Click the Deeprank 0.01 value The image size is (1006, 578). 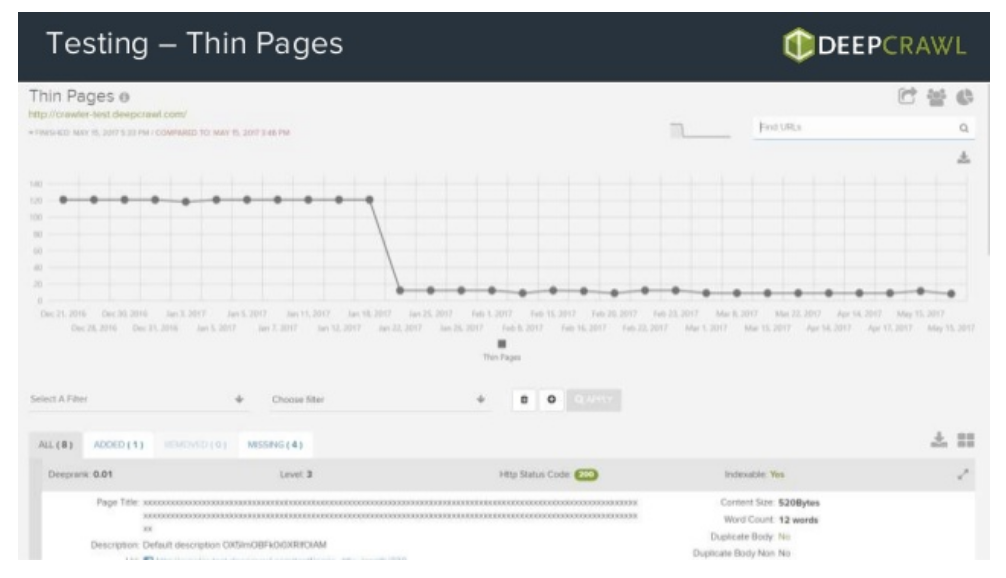click(x=103, y=475)
